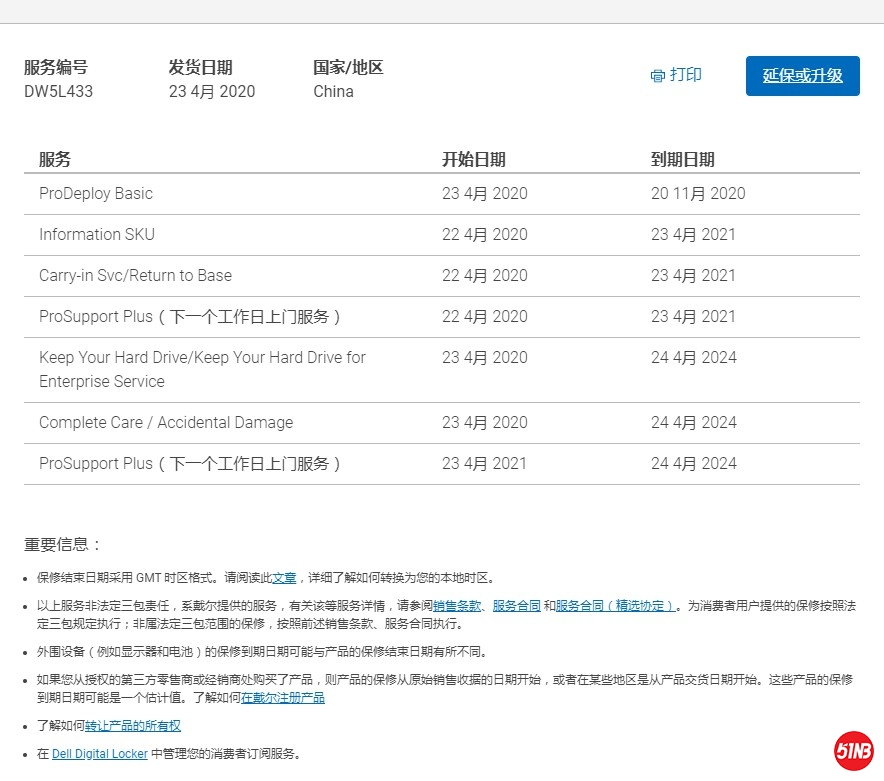The image size is (884, 781).
Task: Open the 文章 link about time zones
Action: click(x=284, y=578)
